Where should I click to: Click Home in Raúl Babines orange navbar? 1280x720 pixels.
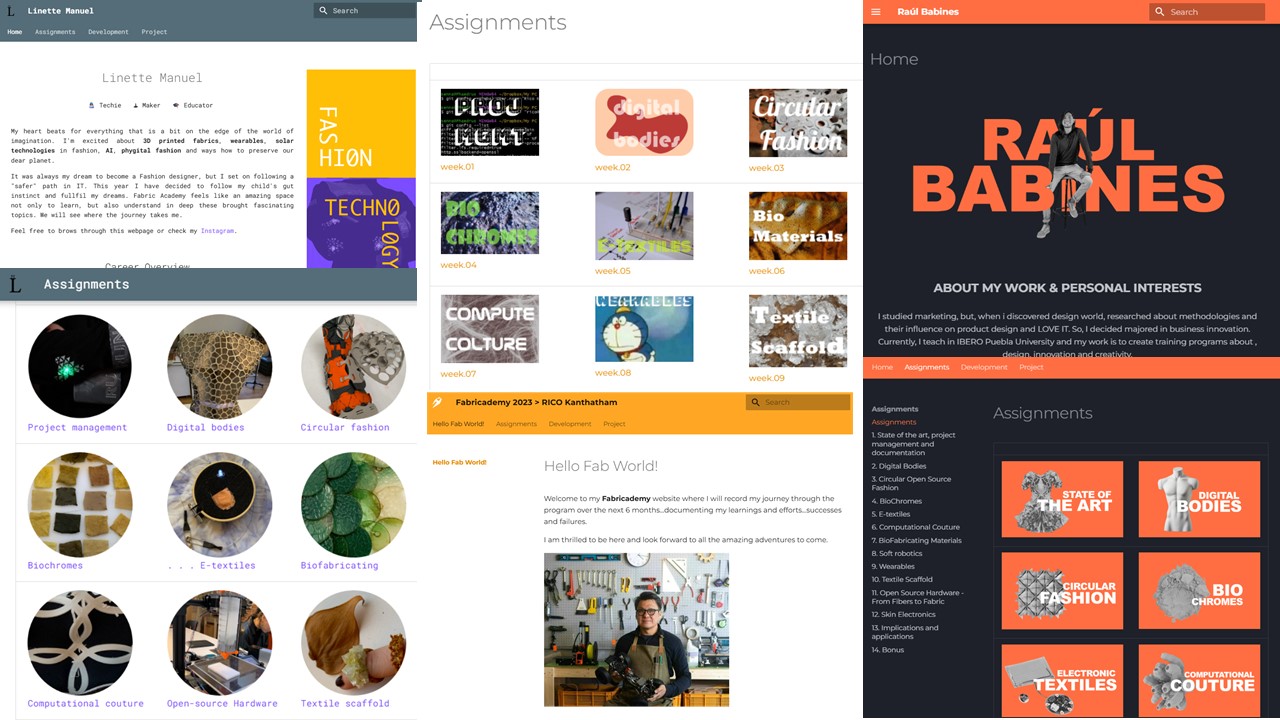coord(882,367)
